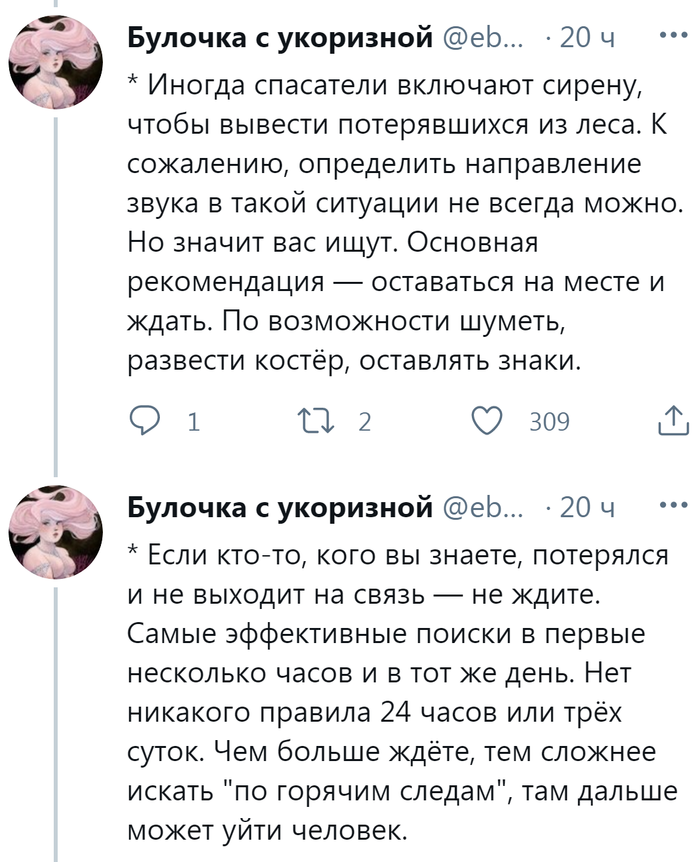Click the @eb... handle on the second tweet

click(482, 509)
